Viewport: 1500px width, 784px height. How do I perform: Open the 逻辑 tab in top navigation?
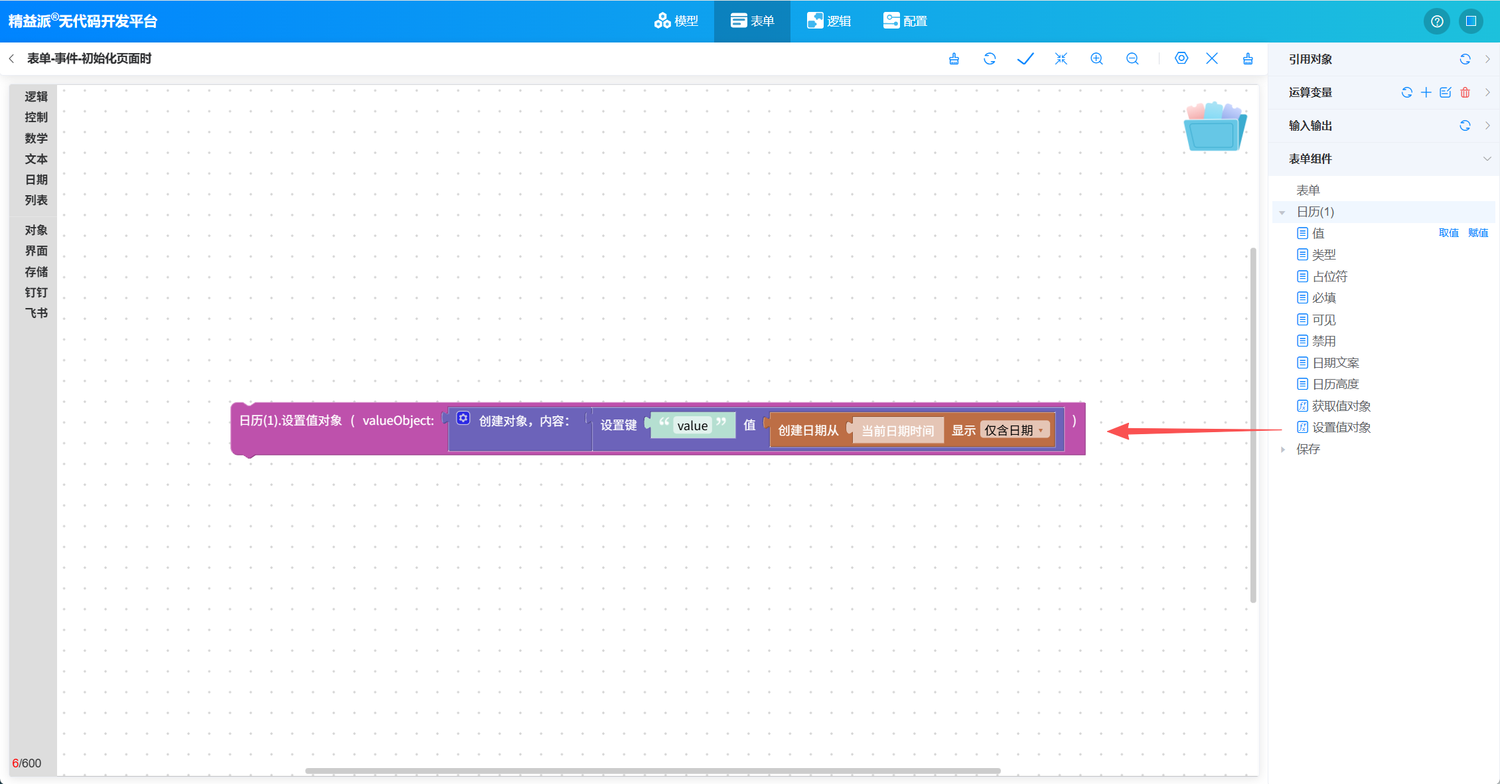tap(829, 21)
